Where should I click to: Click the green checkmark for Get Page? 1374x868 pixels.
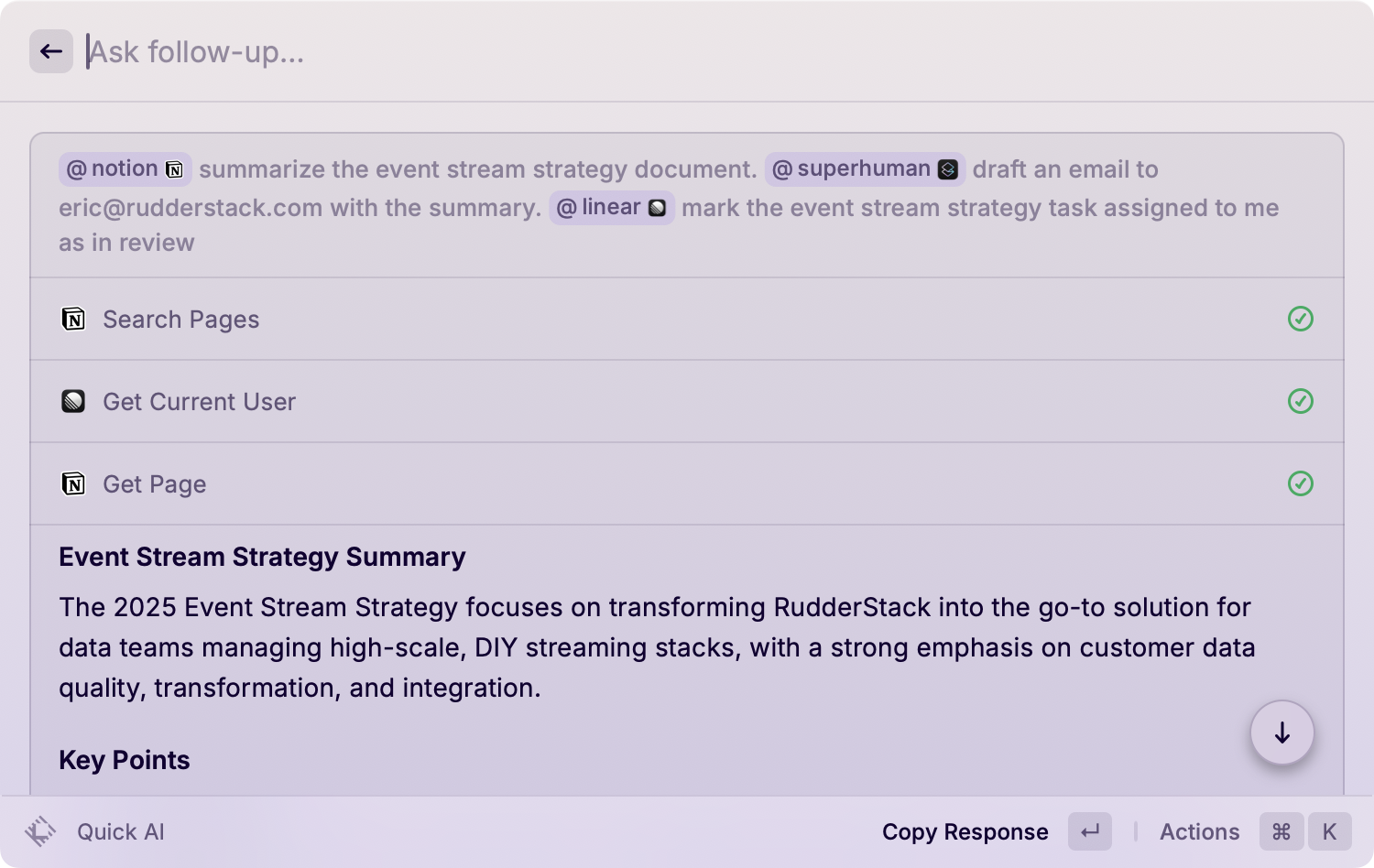point(1300,483)
